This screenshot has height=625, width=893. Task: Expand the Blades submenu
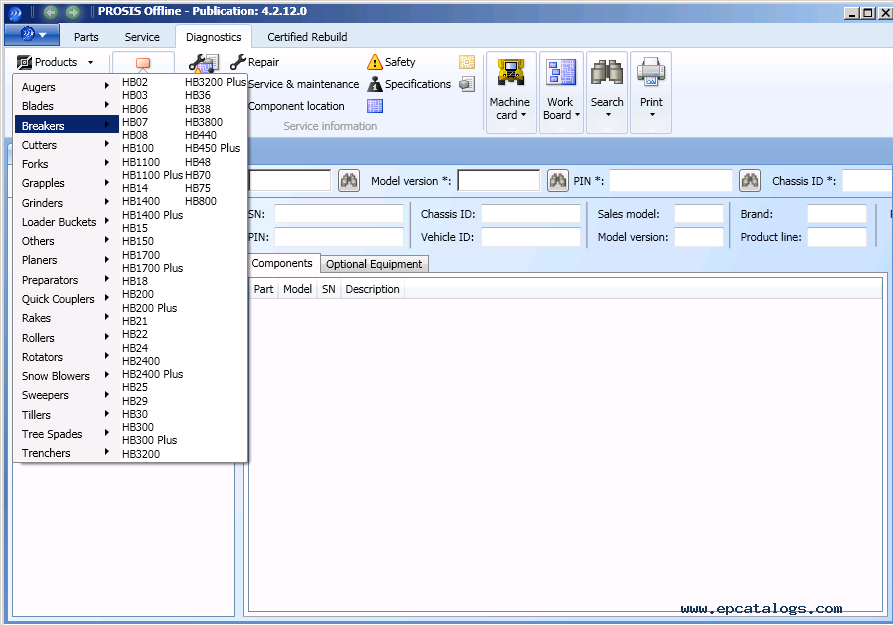click(x=67, y=106)
